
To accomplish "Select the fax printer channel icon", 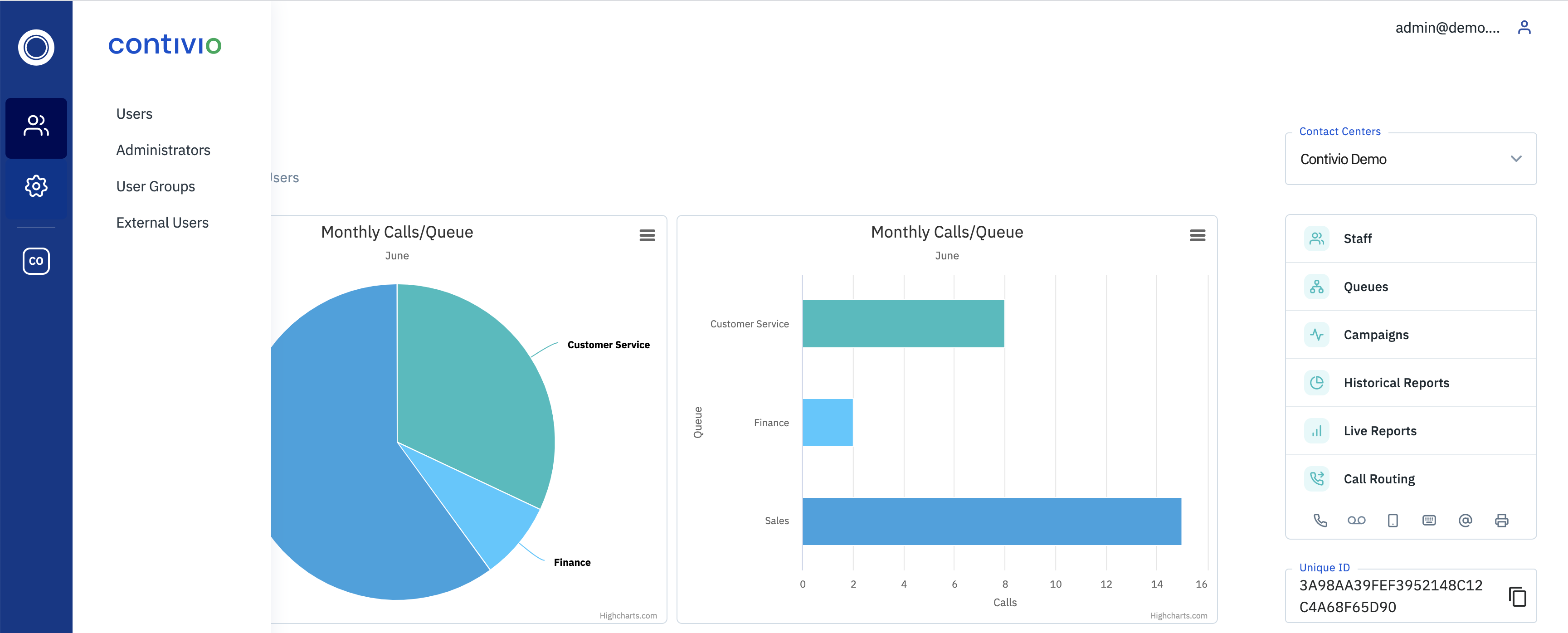I will click(x=1501, y=521).
